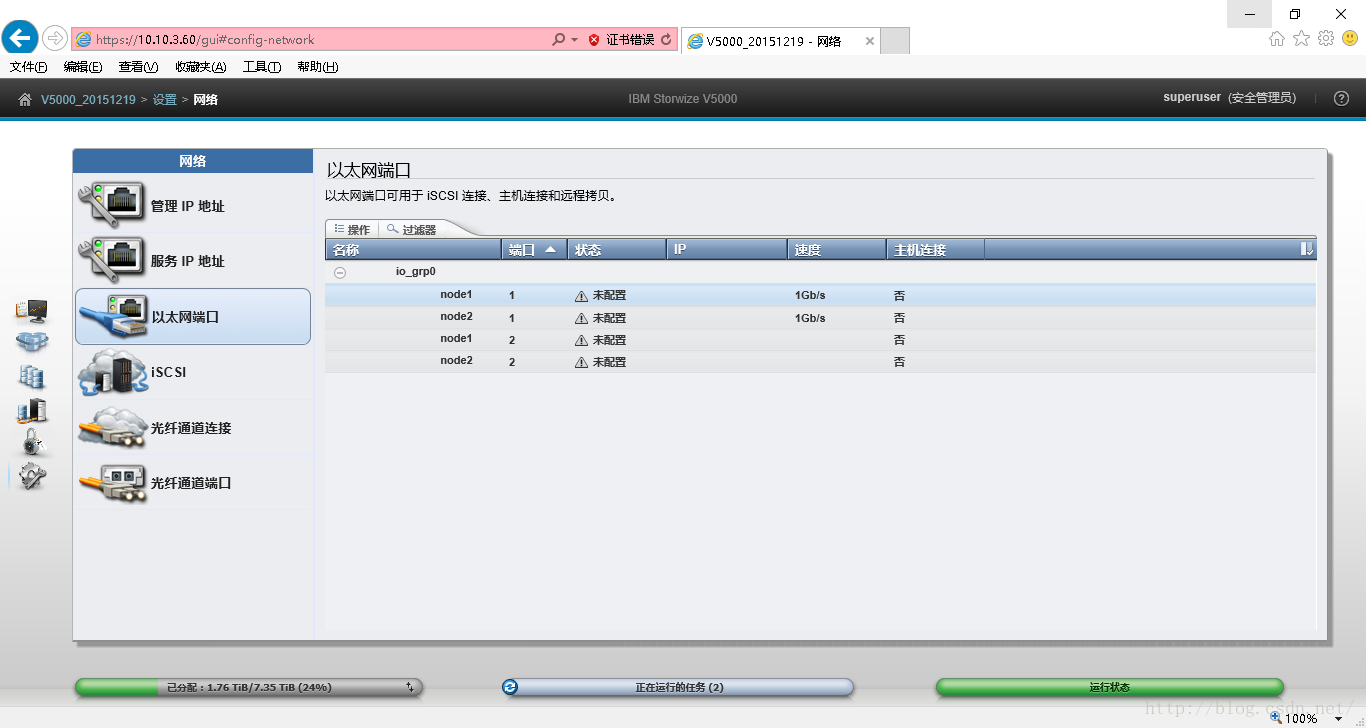Viewport: 1366px width, 728px height.
Task: Open the browser Home icon
Action: [x=1277, y=39]
